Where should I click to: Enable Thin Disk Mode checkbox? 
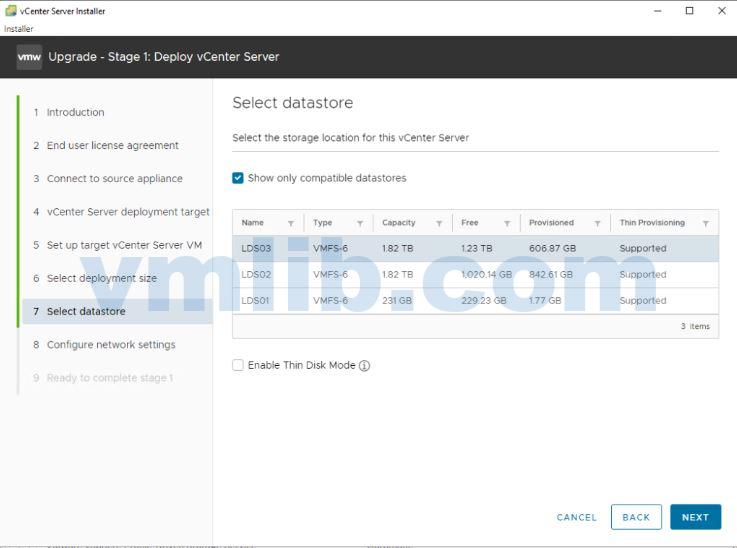[238, 365]
